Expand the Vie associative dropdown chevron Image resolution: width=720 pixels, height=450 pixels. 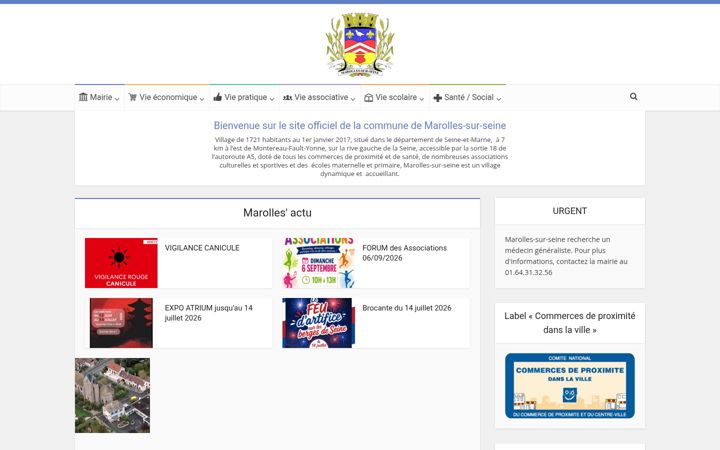pos(353,99)
